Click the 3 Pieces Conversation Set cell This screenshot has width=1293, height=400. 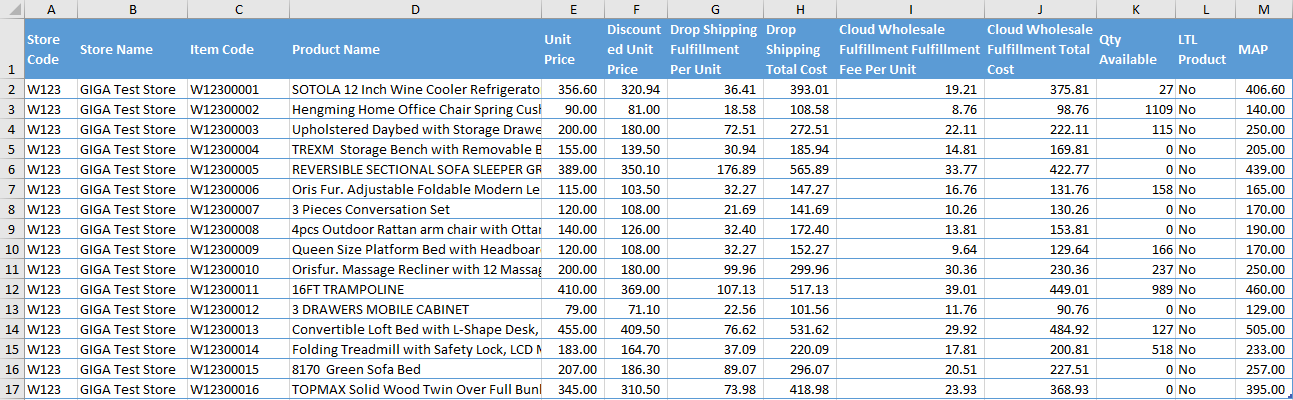coord(415,209)
